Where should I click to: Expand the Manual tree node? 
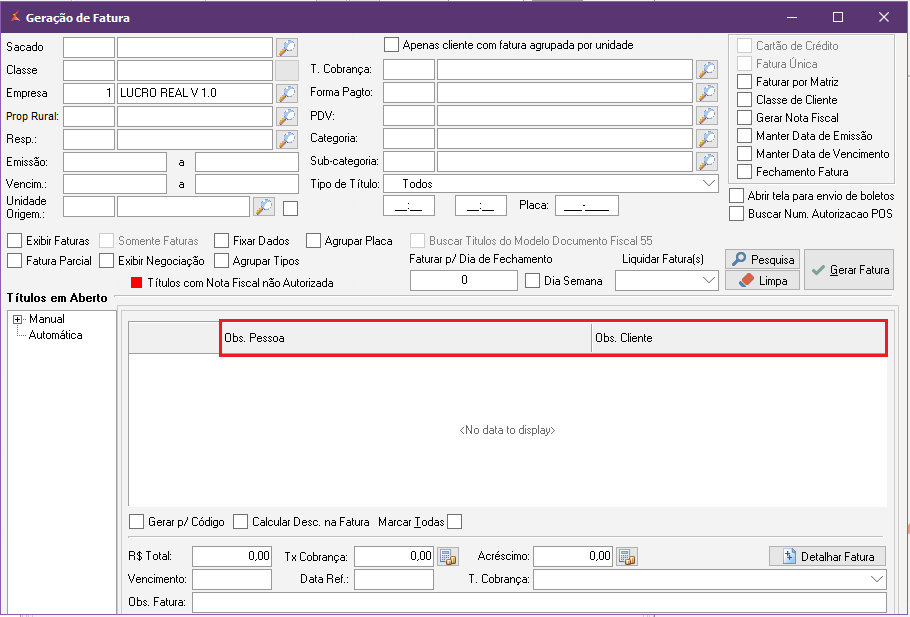(x=18, y=319)
